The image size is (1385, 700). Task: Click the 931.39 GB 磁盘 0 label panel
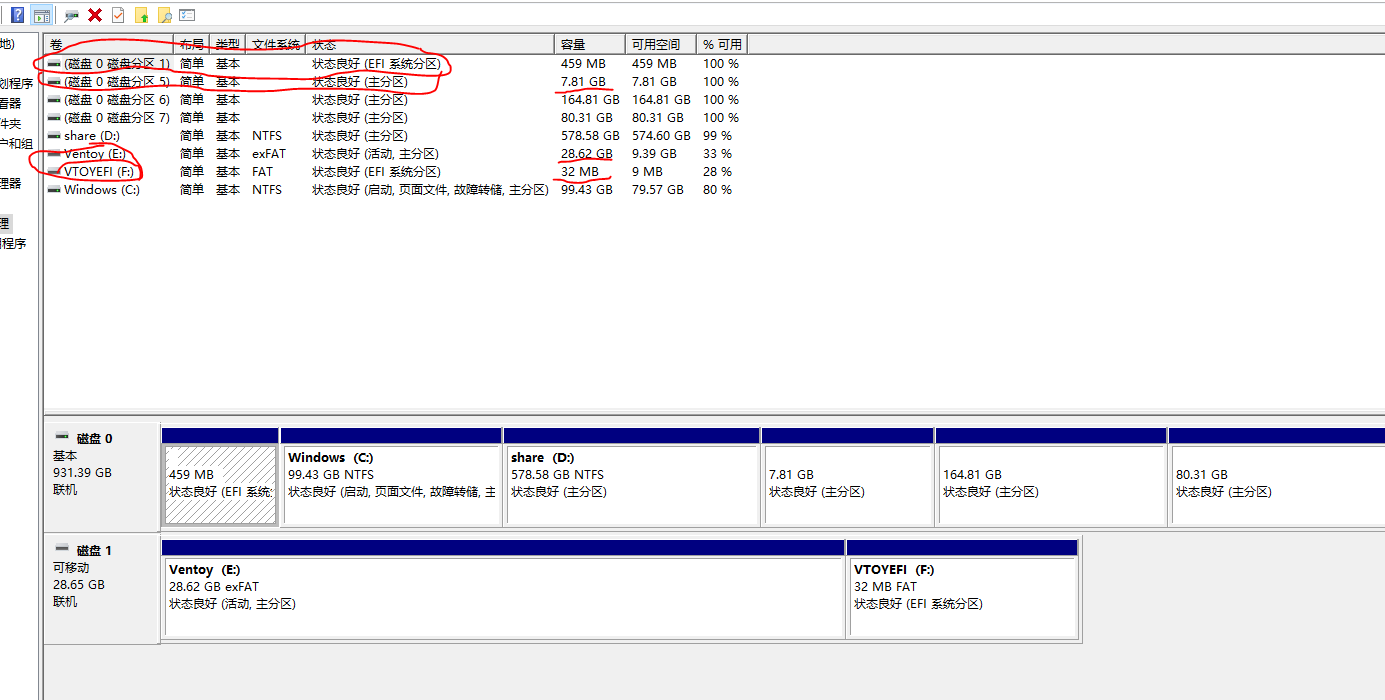[101, 476]
